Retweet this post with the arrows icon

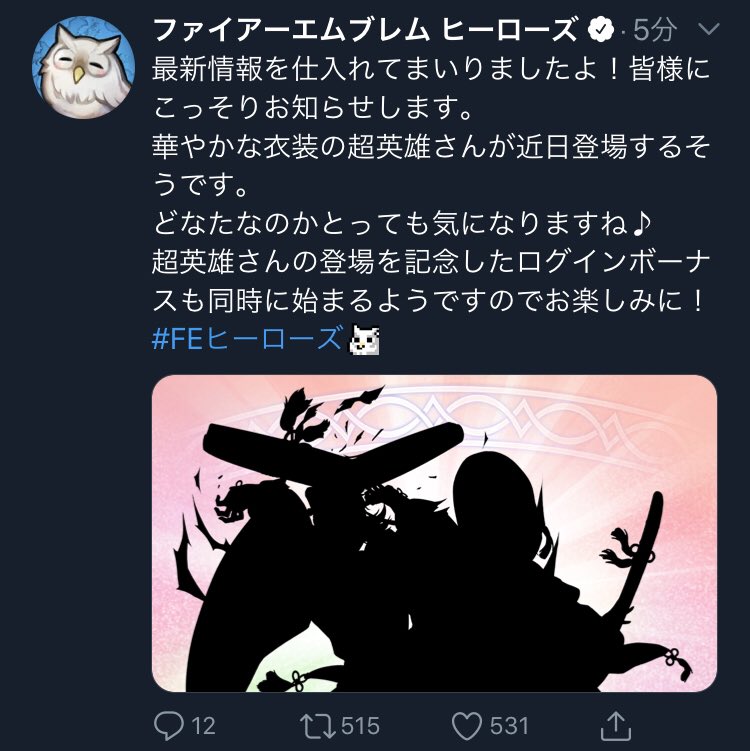318,726
